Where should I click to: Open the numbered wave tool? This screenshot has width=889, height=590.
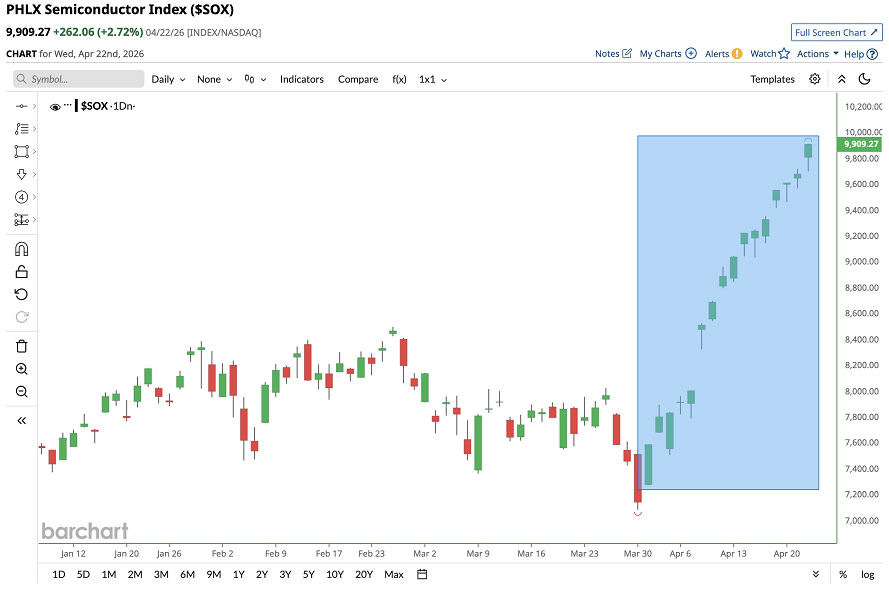(x=22, y=197)
